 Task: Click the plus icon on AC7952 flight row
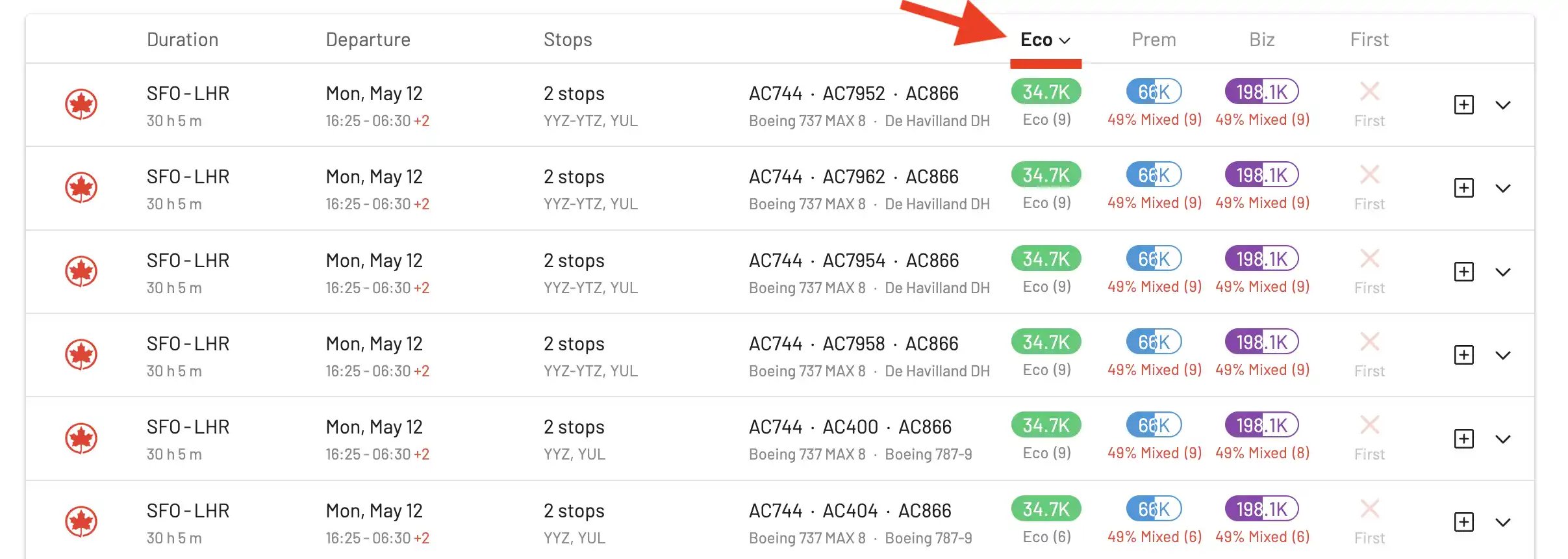pyautogui.click(x=1463, y=105)
